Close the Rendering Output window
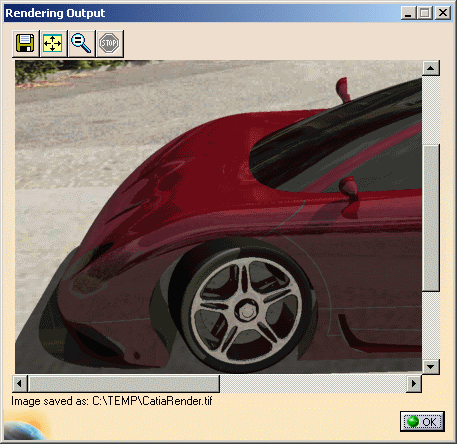 point(443,13)
